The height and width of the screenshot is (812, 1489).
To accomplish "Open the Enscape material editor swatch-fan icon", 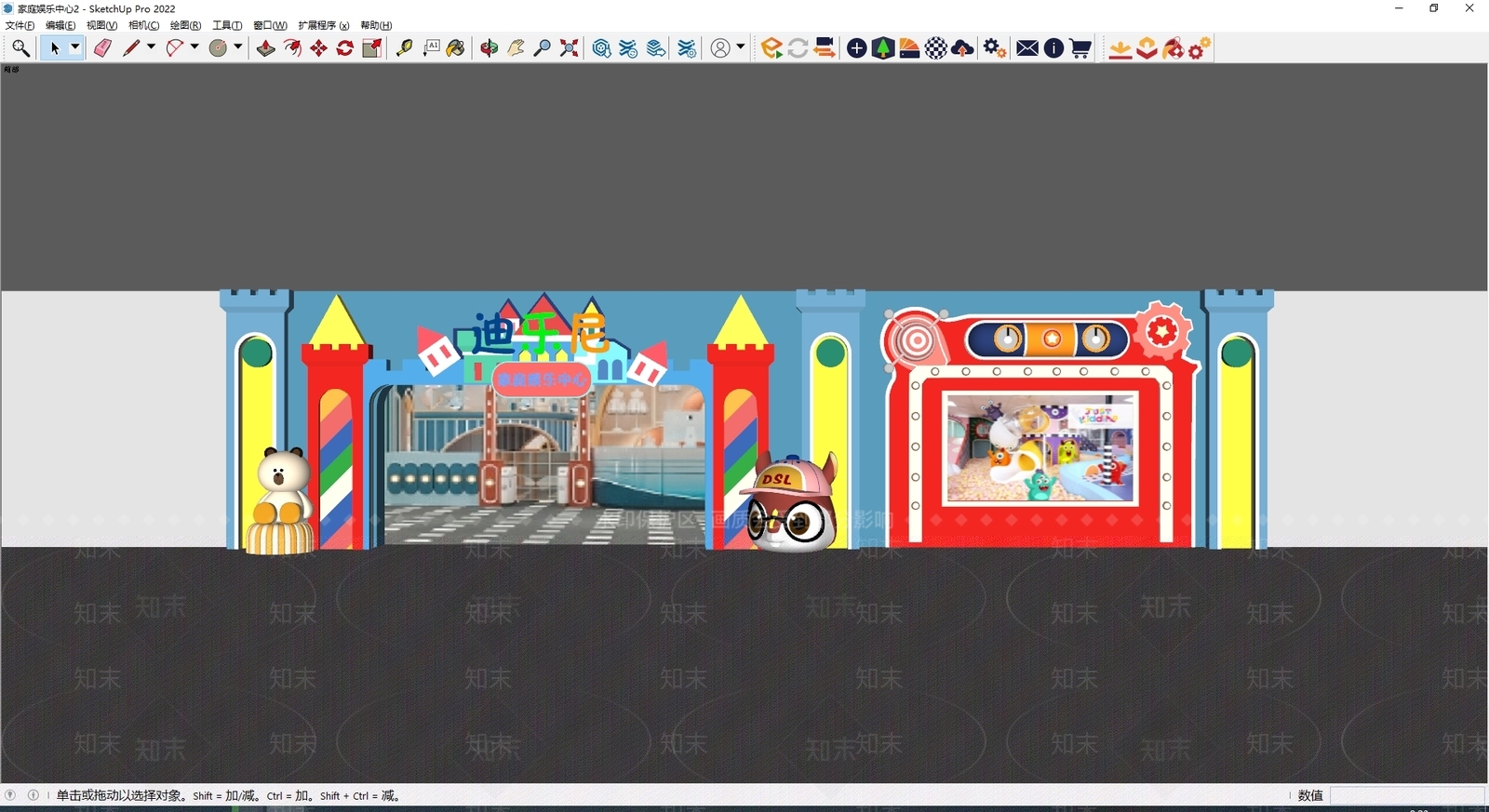I will coord(909,48).
